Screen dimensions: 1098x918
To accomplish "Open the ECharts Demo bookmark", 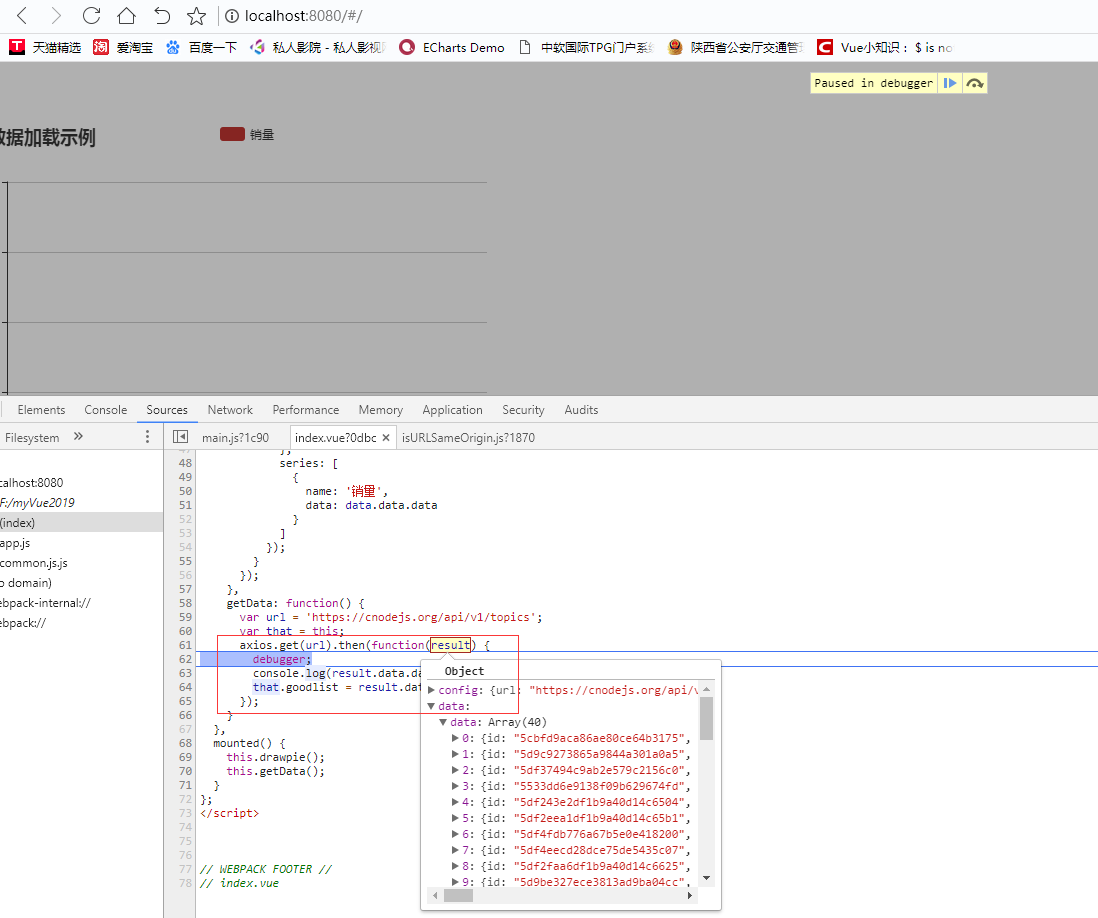I will click(452, 47).
